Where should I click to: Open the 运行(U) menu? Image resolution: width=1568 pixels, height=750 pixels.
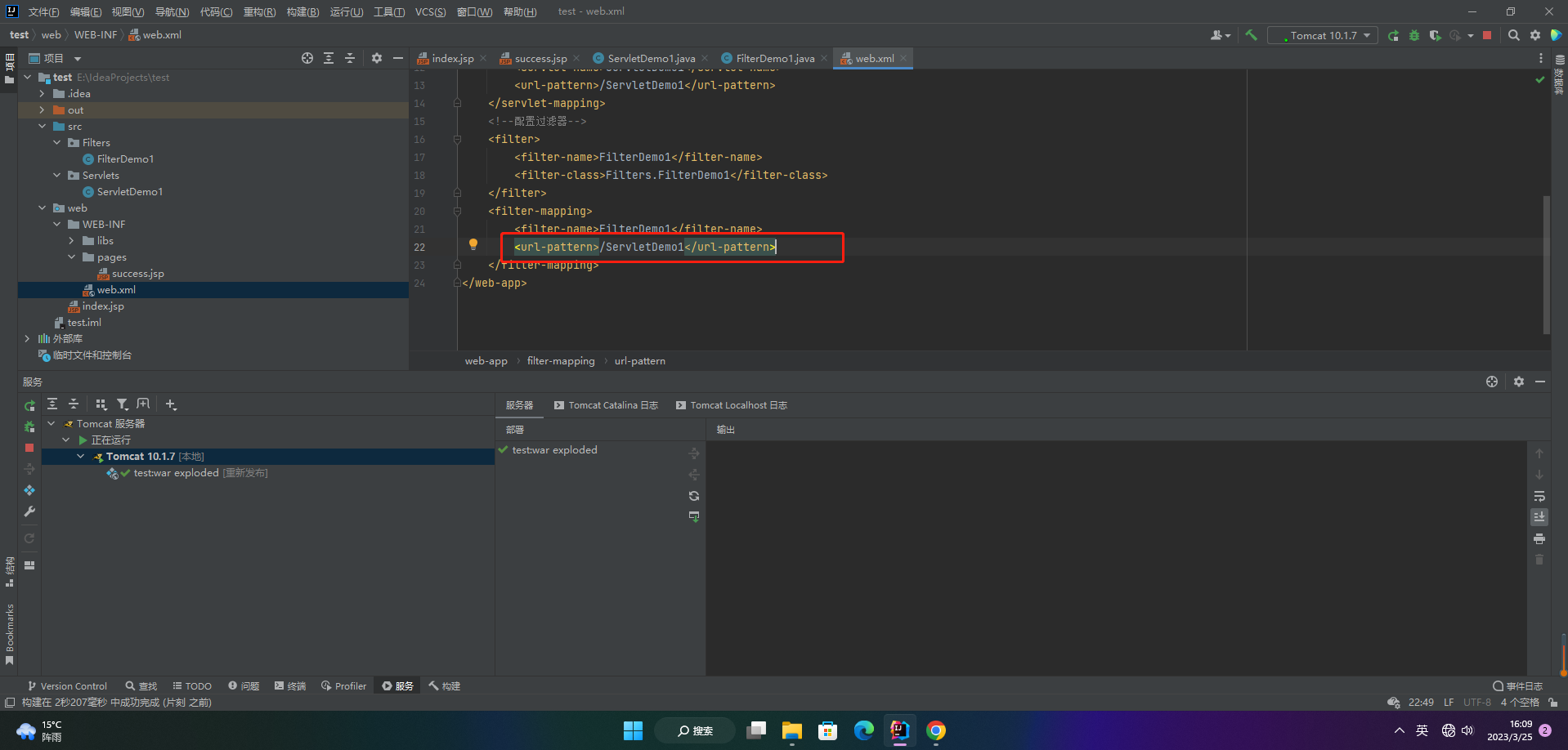click(x=346, y=11)
